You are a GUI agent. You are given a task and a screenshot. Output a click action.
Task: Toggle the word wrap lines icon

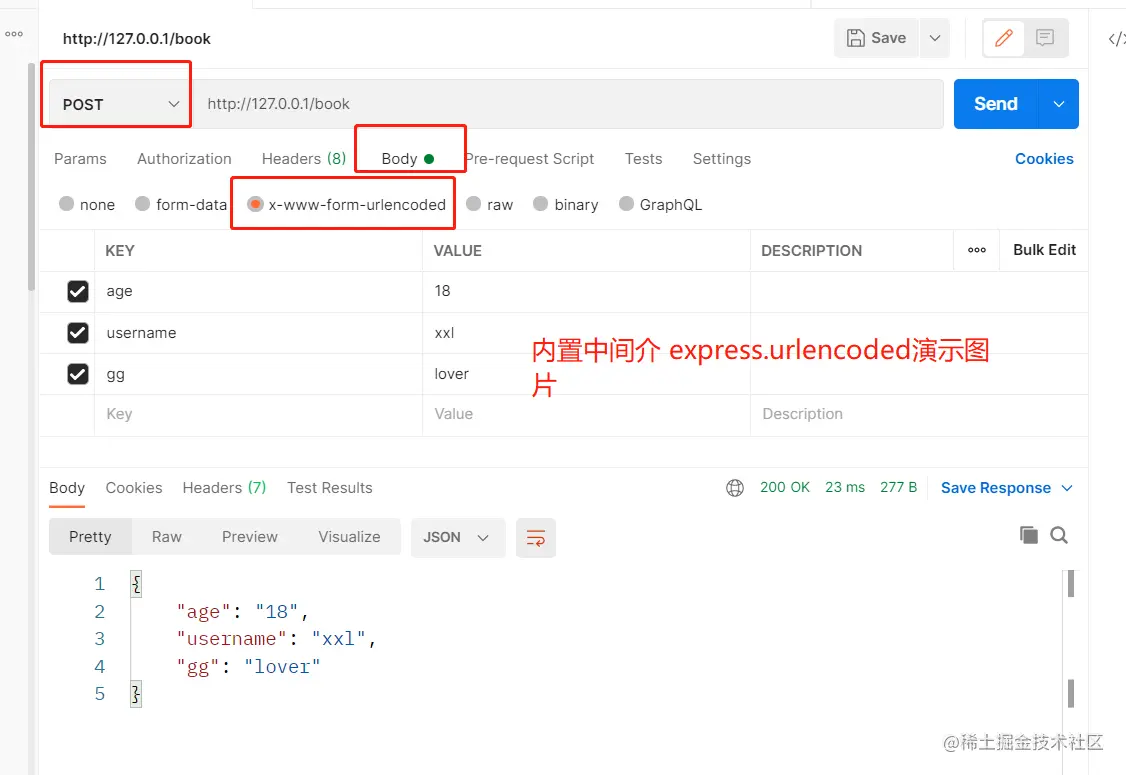(x=536, y=537)
